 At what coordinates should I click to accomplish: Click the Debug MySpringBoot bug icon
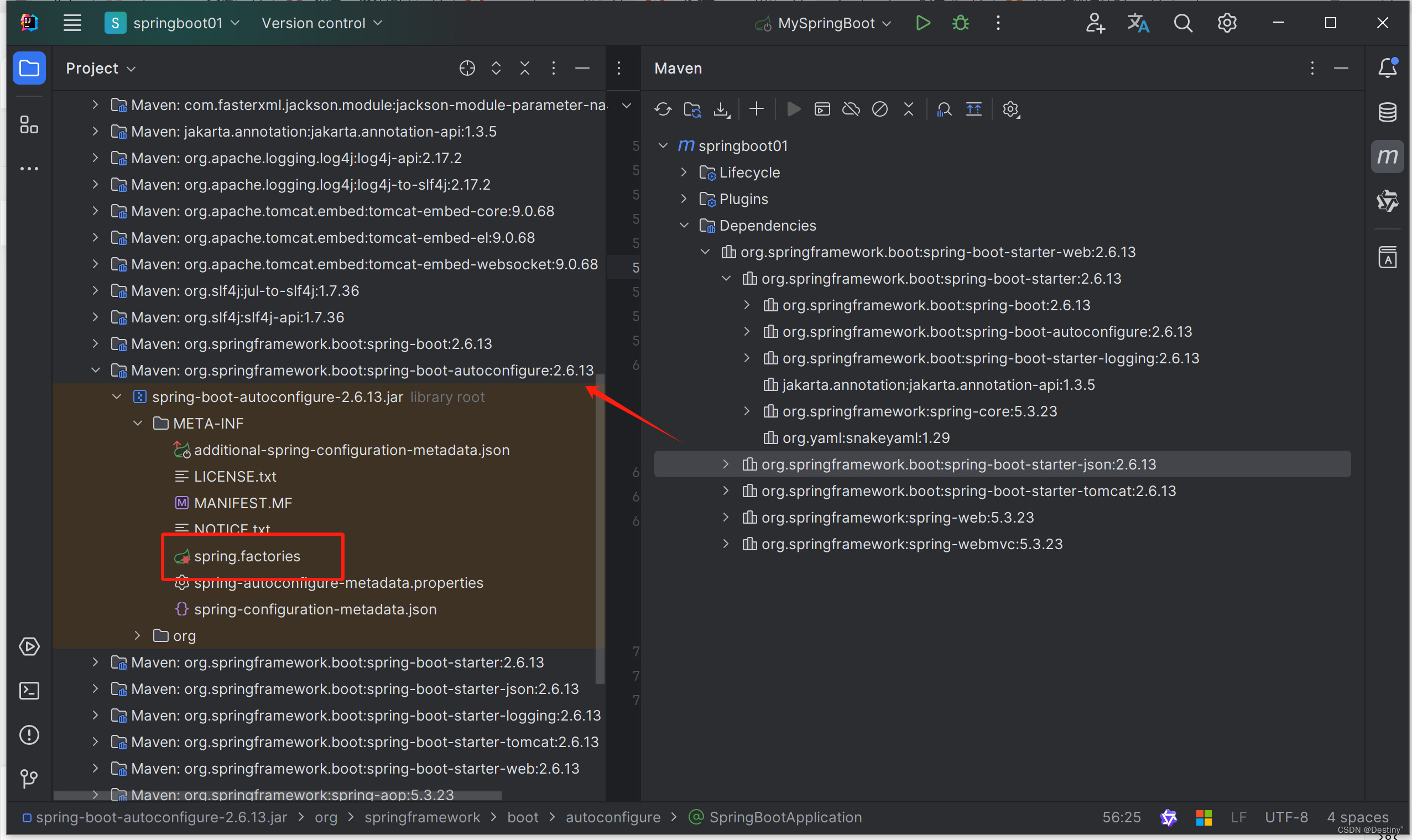(x=960, y=23)
